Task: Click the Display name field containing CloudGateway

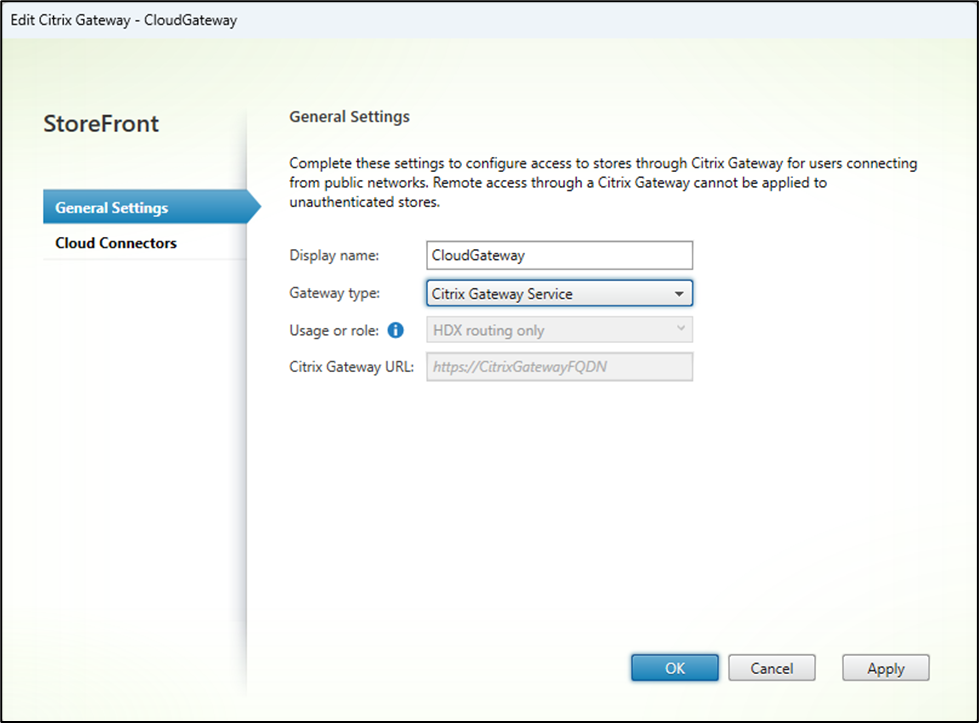Action: tap(559, 255)
